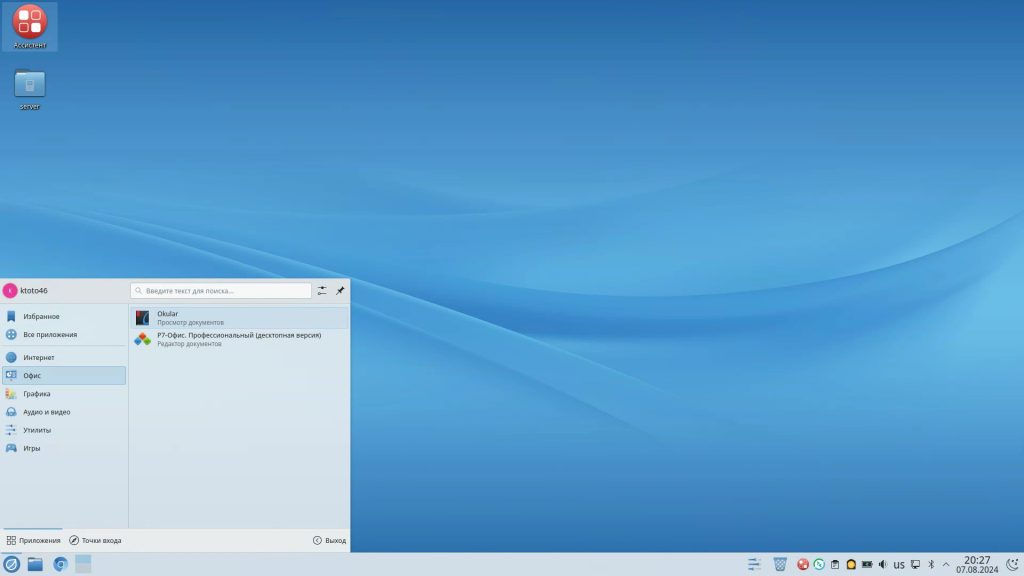
Task: Click the red Ассистент tray icon
Action: pos(803,564)
